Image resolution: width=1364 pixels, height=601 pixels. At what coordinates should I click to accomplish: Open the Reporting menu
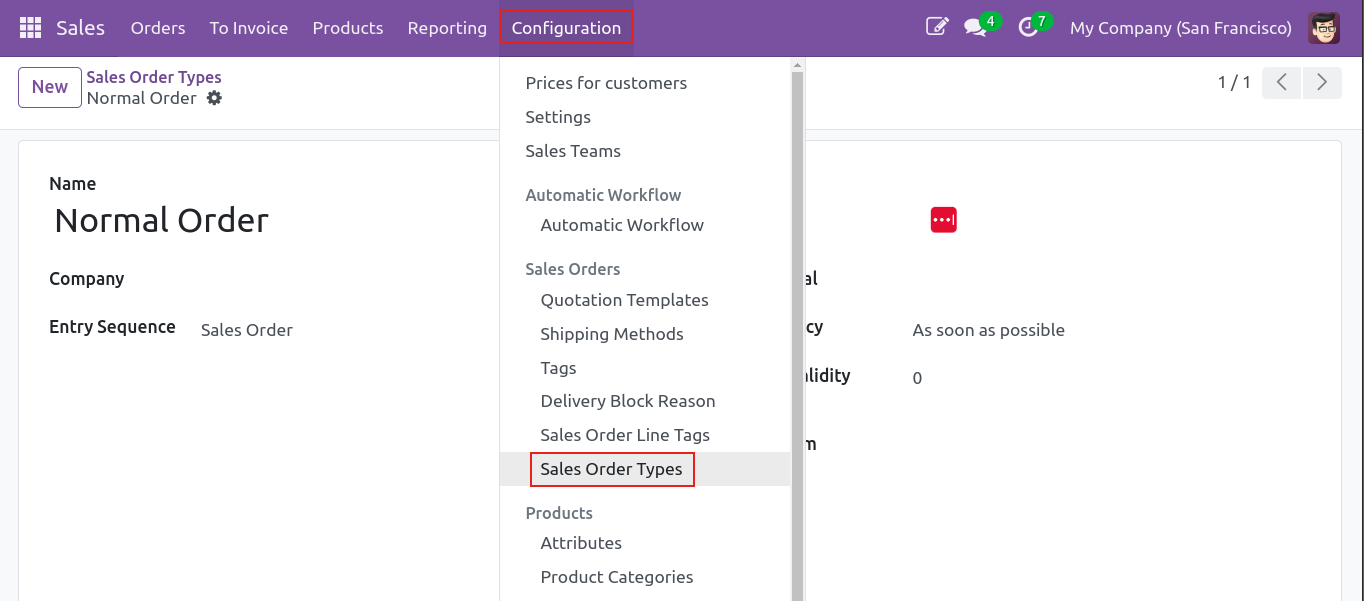click(447, 28)
